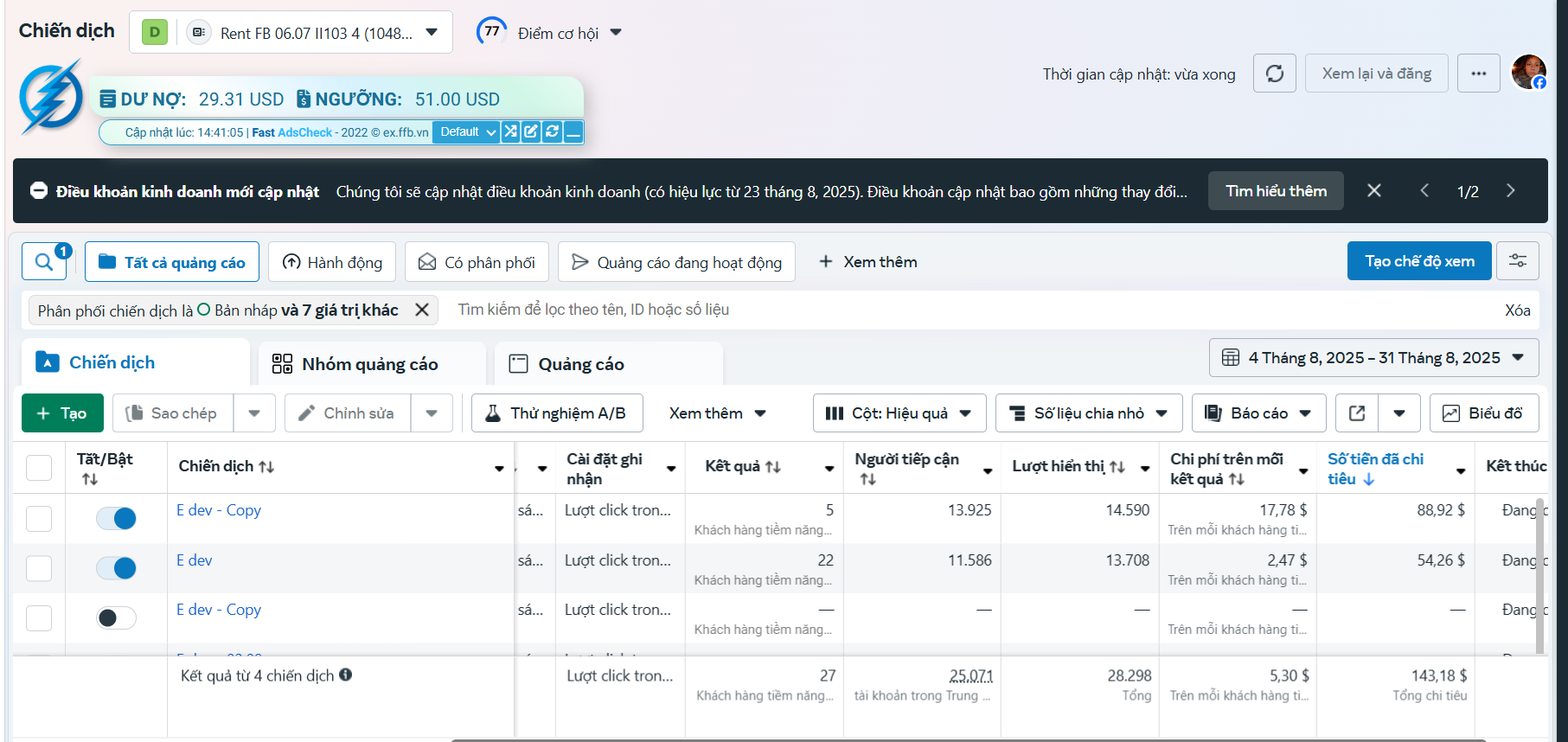Select all campaigns with header checkbox

(x=39, y=467)
